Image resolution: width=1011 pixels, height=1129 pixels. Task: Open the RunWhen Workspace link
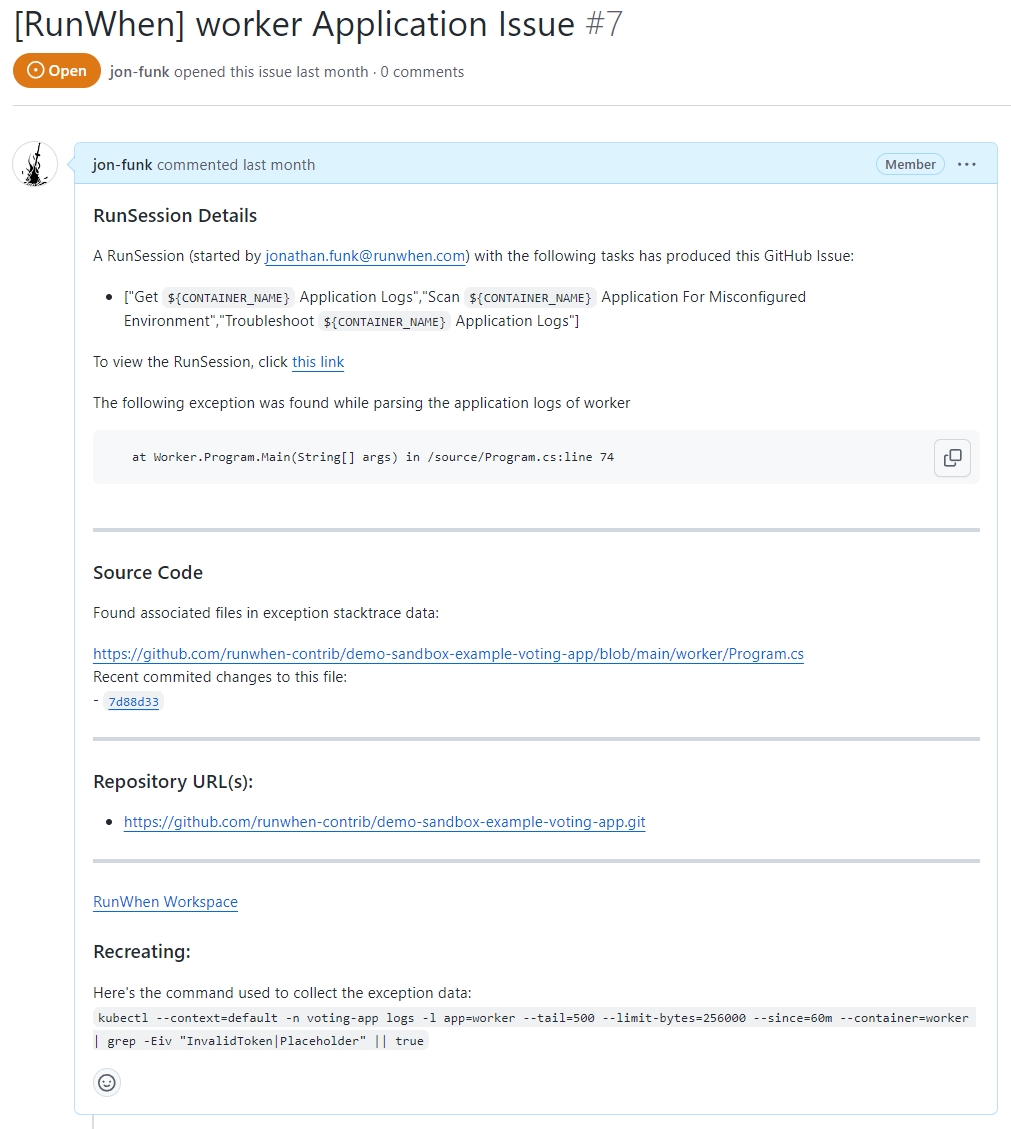(x=165, y=902)
